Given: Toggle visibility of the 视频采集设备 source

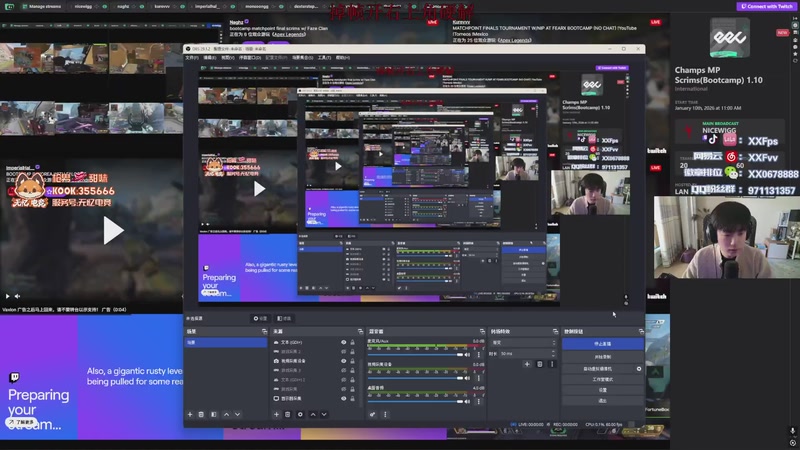Looking at the screenshot, I should click(343, 361).
